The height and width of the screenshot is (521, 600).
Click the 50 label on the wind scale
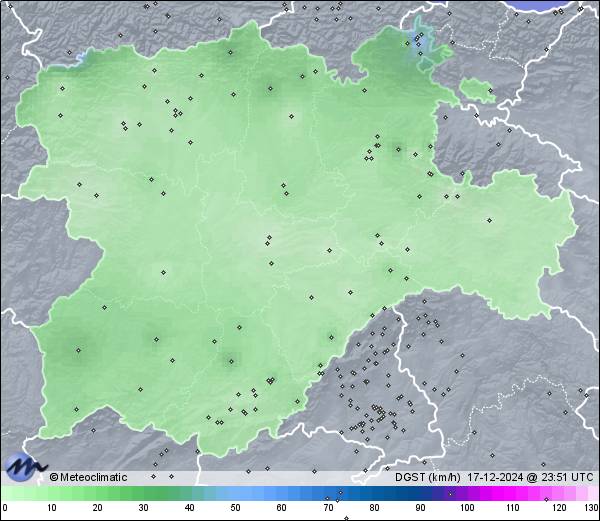(235, 508)
